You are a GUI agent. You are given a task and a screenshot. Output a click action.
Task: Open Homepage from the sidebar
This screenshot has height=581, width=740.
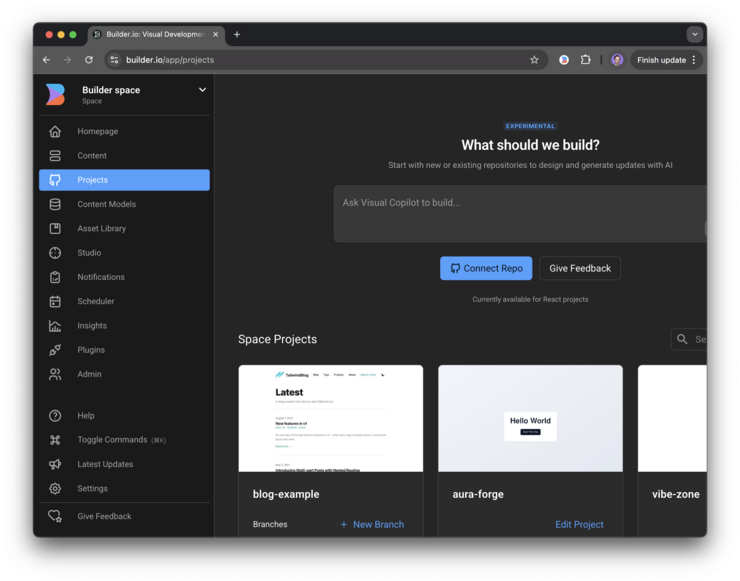click(x=125, y=131)
